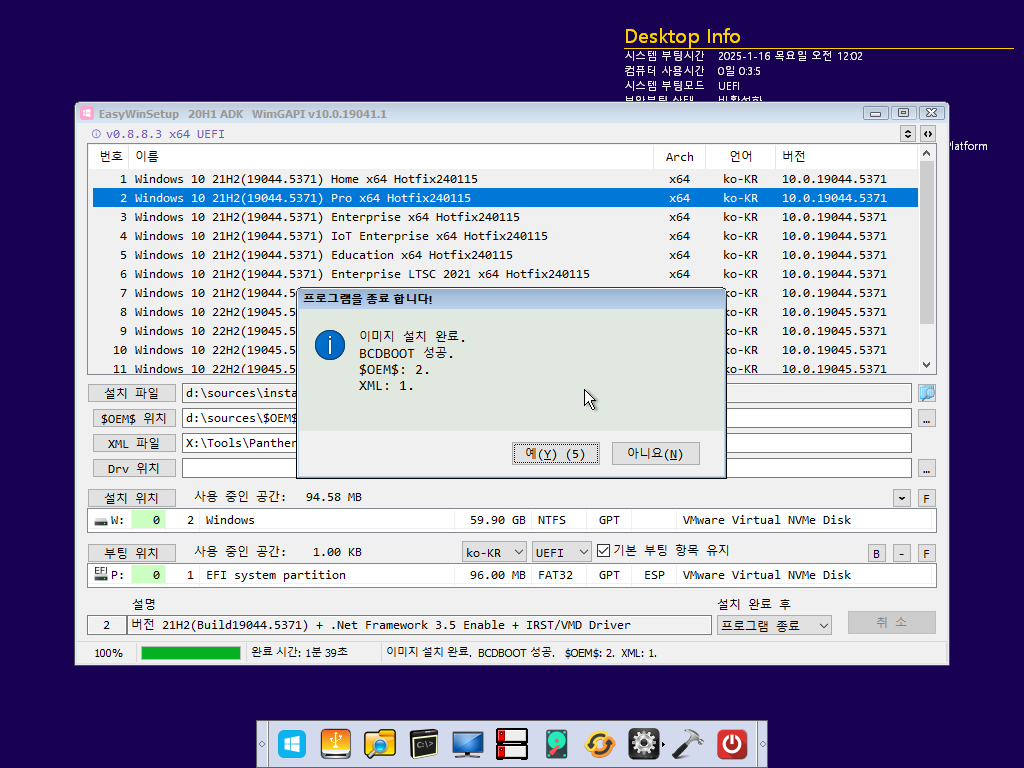Click the magnifier browse icon for install file
This screenshot has height=768, width=1024.
click(x=927, y=393)
